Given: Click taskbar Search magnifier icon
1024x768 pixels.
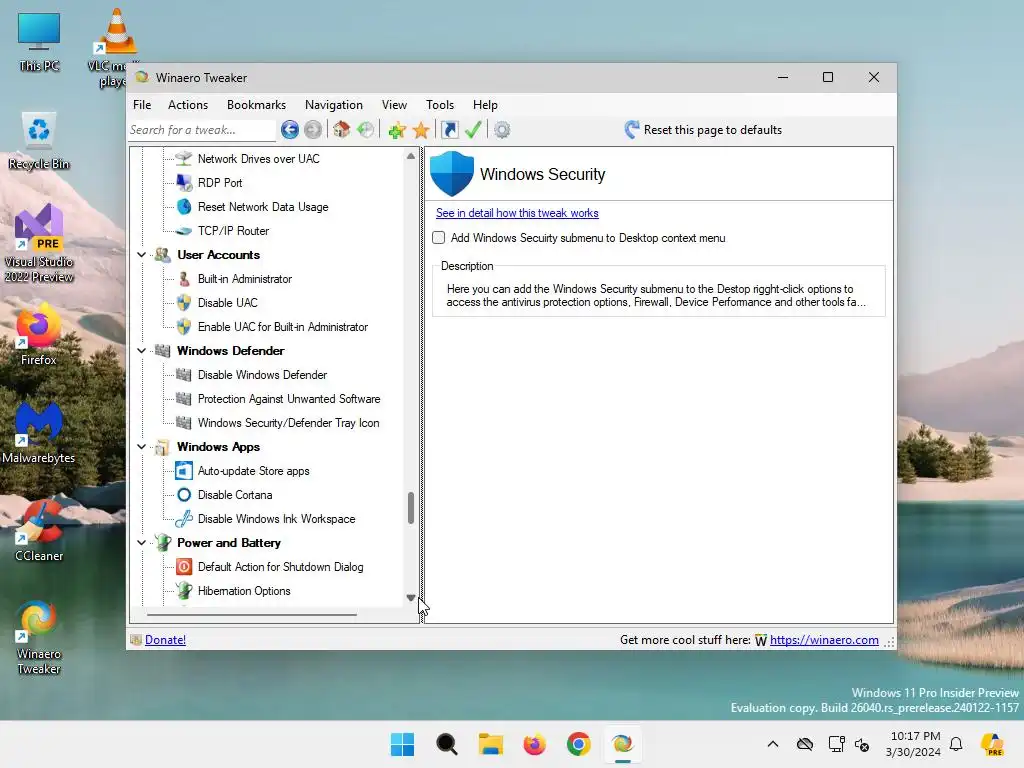Looking at the screenshot, I should click(447, 744).
